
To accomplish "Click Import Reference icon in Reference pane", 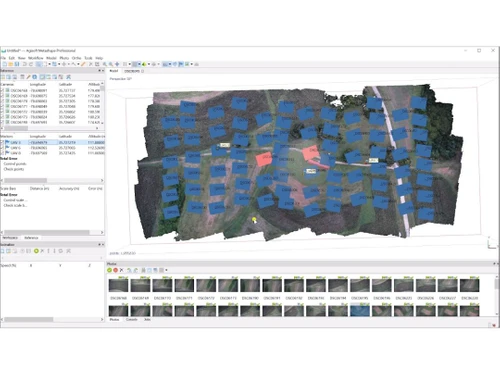I will 3,77.
